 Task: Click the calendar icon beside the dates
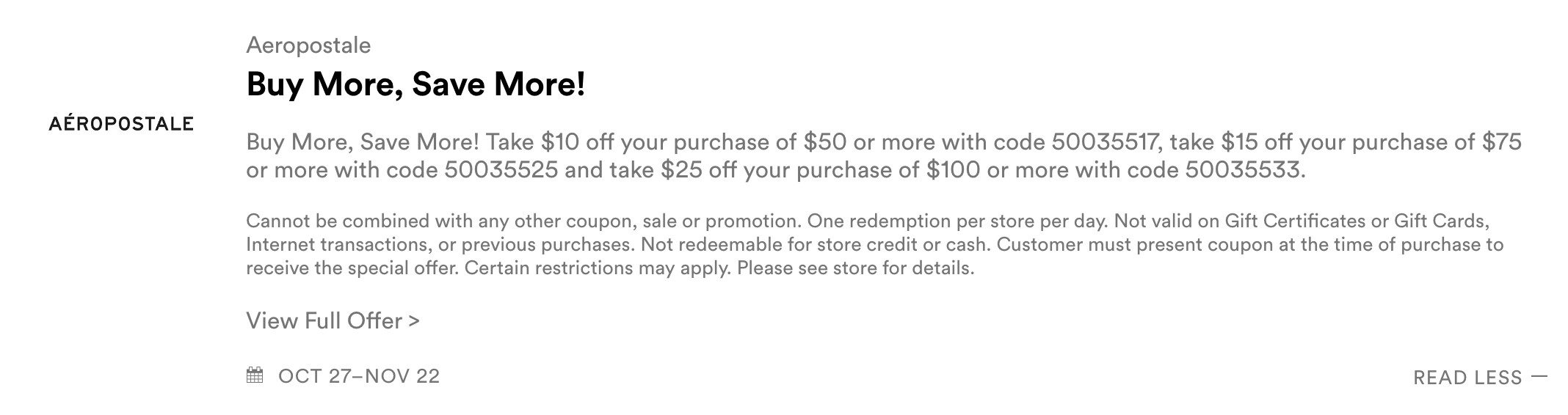[255, 375]
